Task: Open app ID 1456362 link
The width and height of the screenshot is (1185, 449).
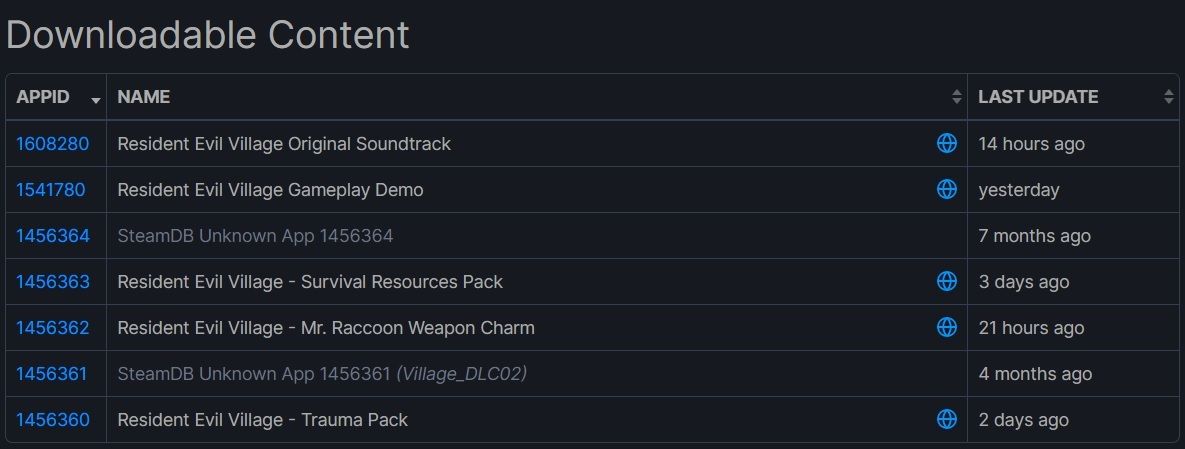Action: tap(52, 328)
